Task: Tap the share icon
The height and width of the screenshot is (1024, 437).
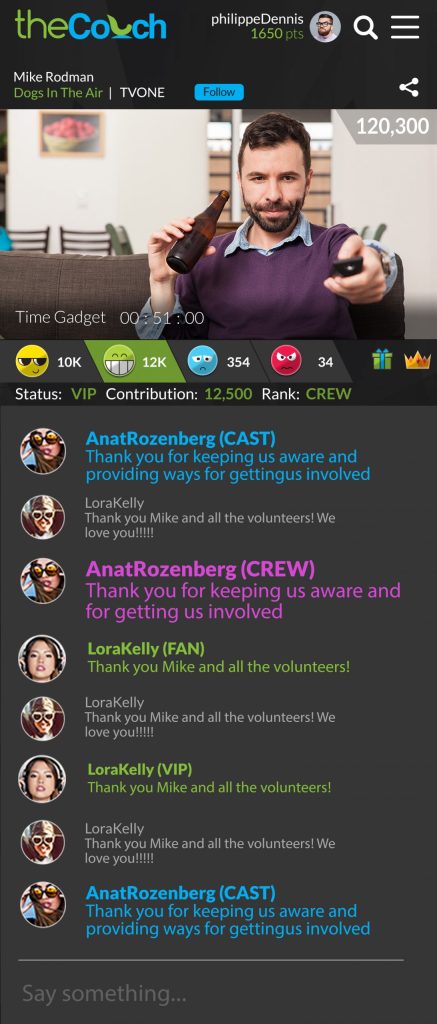Action: [409, 88]
